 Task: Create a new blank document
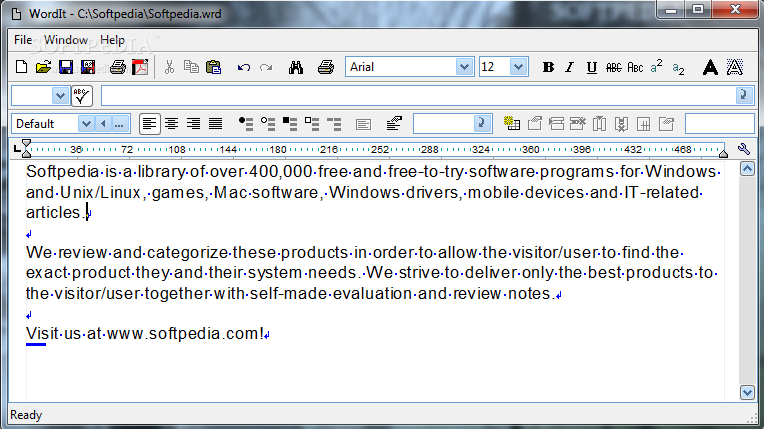click(21, 67)
